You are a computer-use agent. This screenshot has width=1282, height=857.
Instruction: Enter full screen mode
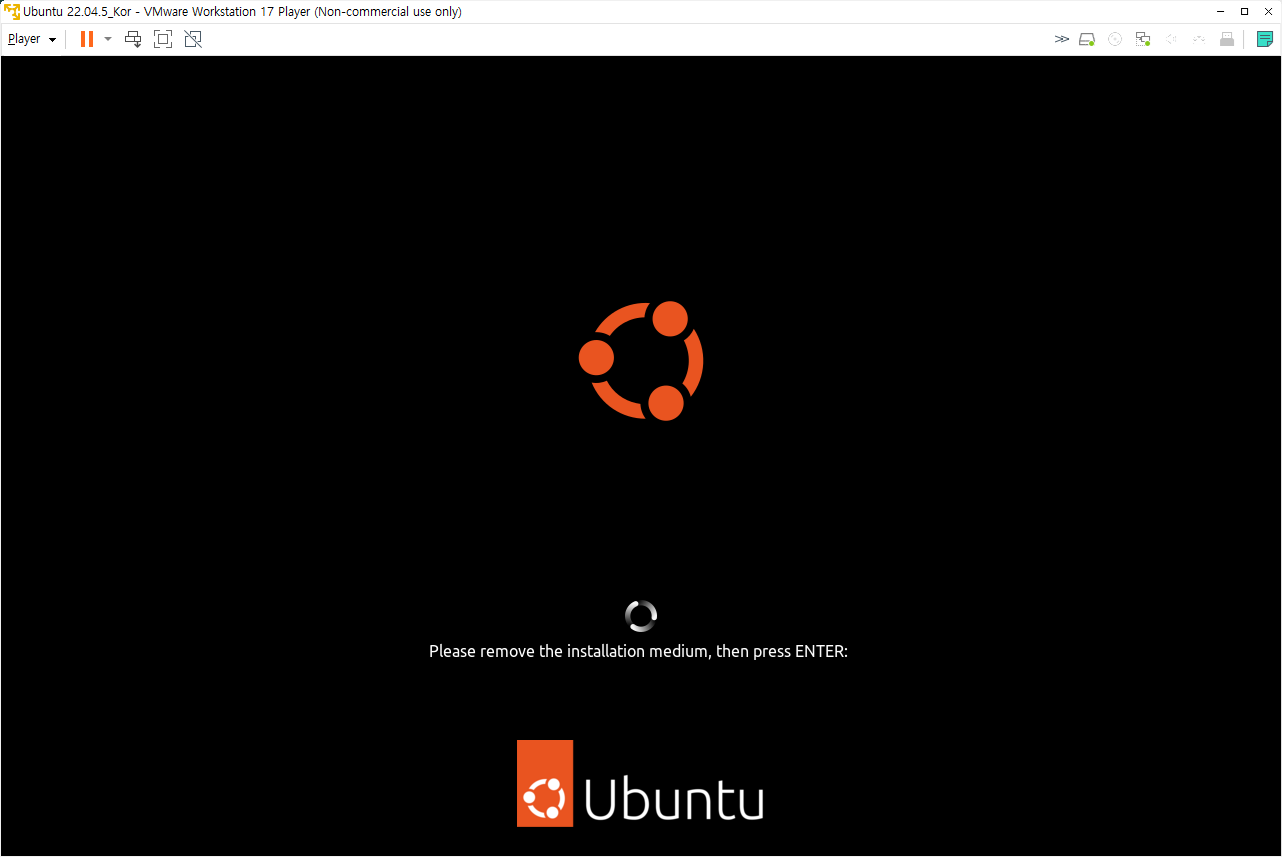point(163,39)
